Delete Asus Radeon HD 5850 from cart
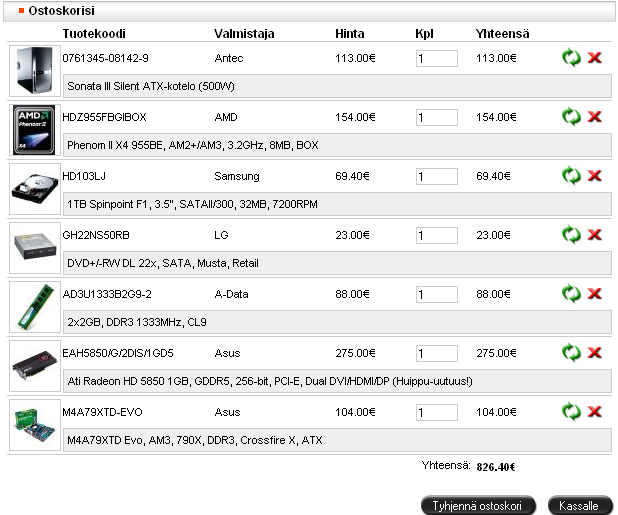Screen dimensions: 618x515 (594, 353)
